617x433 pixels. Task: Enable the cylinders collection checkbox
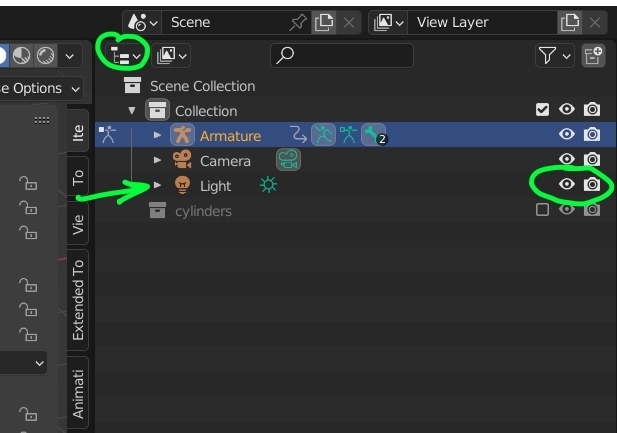(x=542, y=209)
